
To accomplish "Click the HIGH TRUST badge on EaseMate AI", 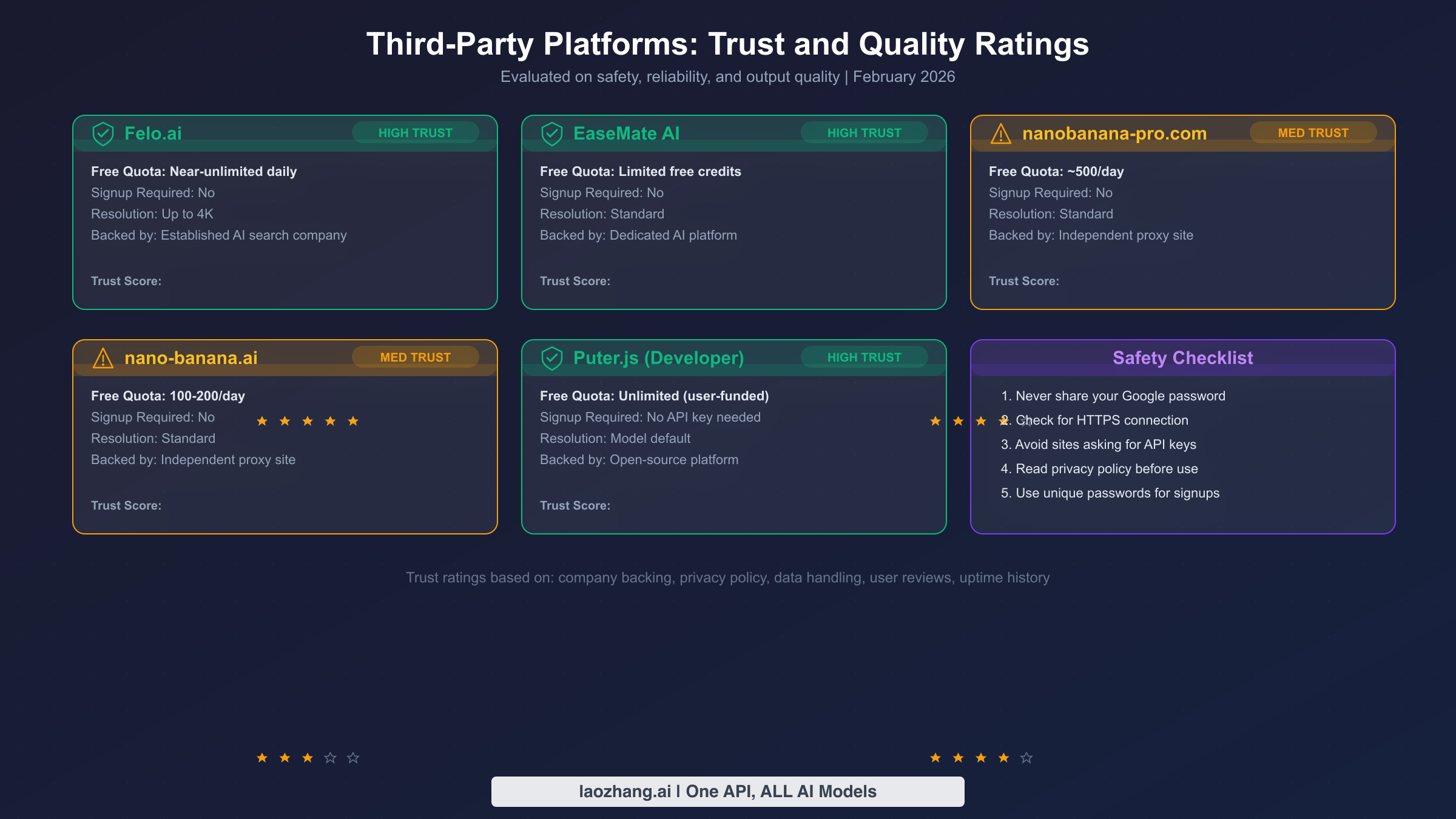I will pyautogui.click(x=865, y=132).
